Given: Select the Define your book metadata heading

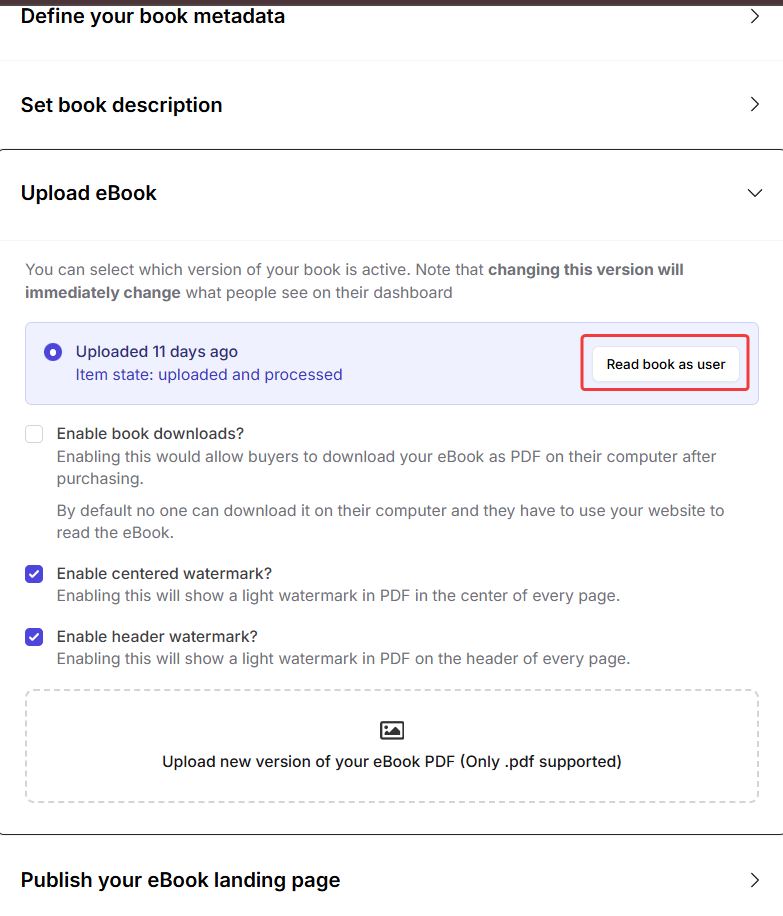Looking at the screenshot, I should coord(152,16).
